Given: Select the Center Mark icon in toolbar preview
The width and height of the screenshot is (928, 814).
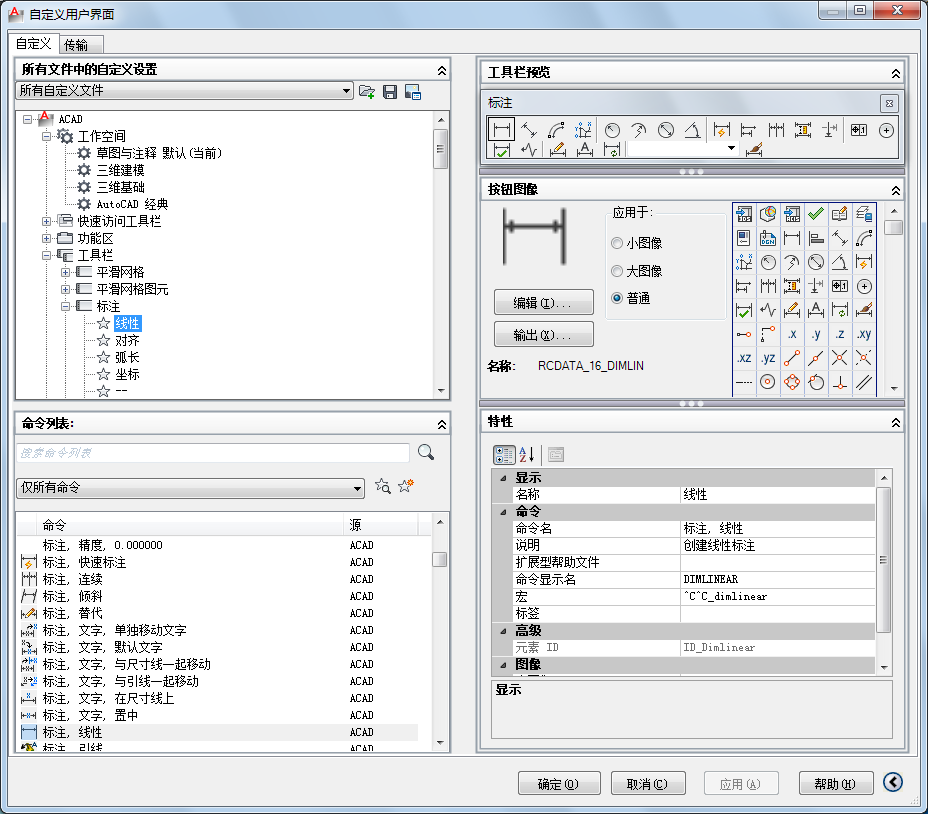Looking at the screenshot, I should 886,130.
